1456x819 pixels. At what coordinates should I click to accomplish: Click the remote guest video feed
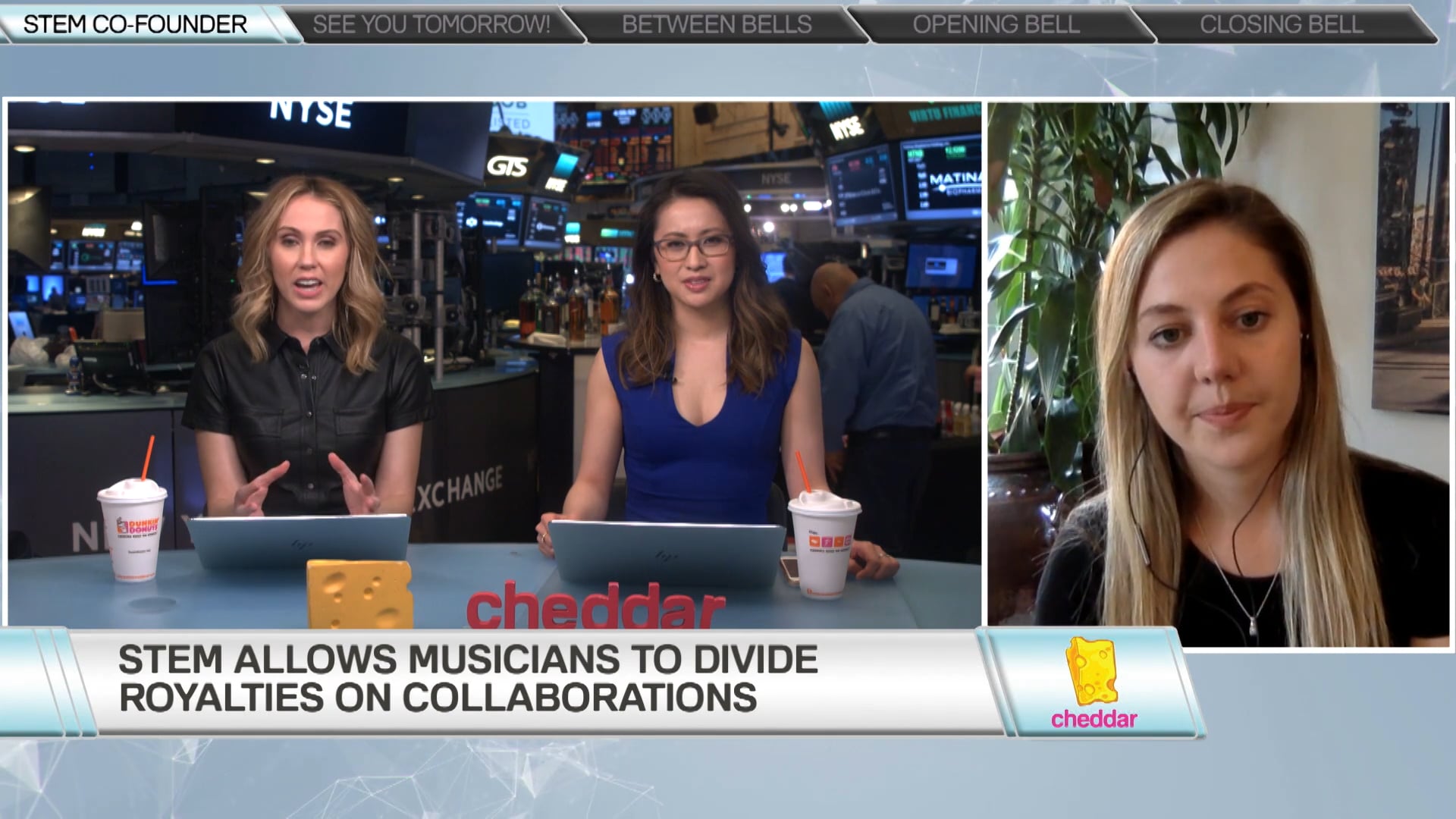(x=1218, y=375)
